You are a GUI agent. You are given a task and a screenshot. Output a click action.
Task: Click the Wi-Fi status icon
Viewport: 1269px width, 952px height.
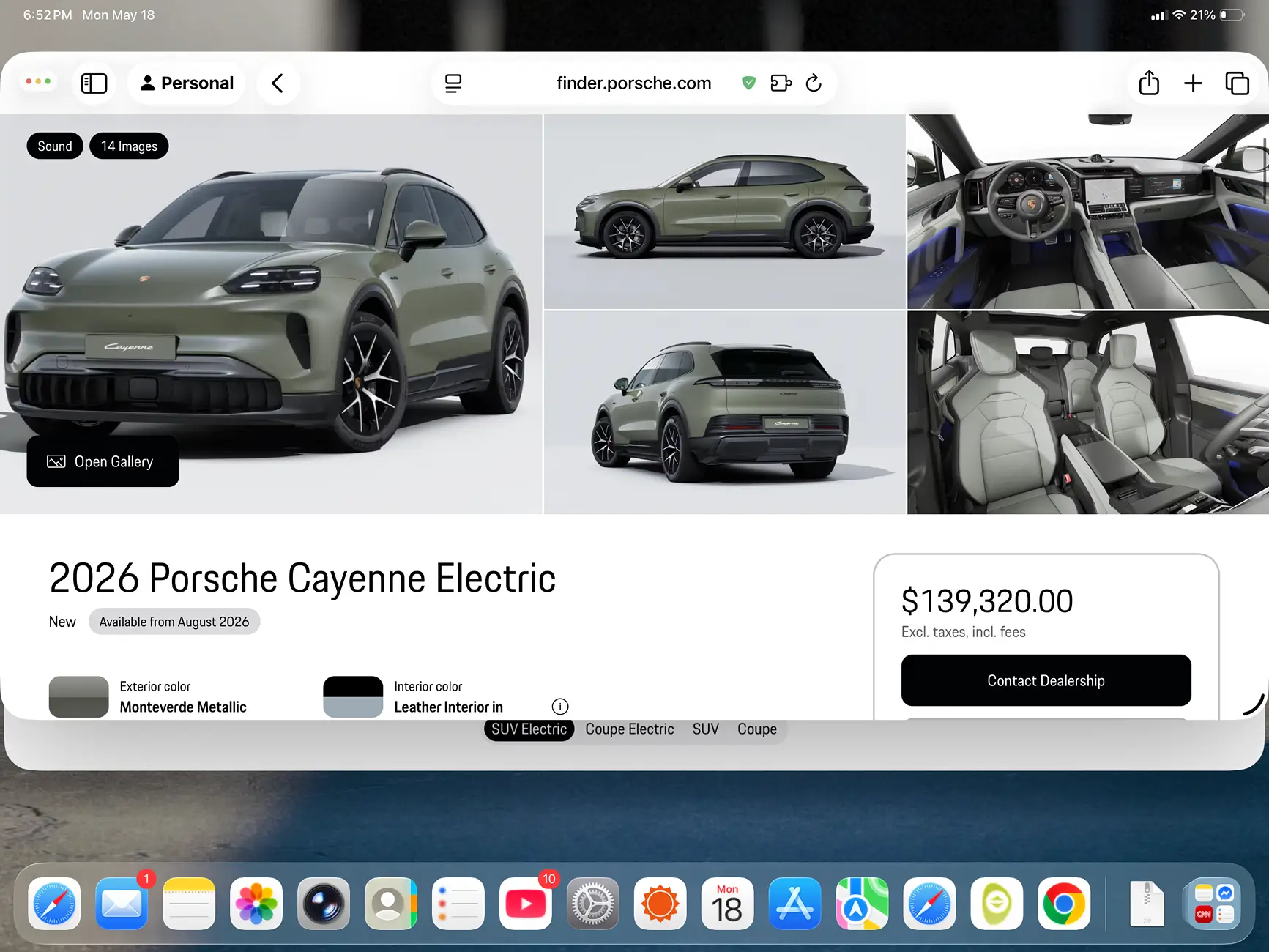[x=1179, y=15]
